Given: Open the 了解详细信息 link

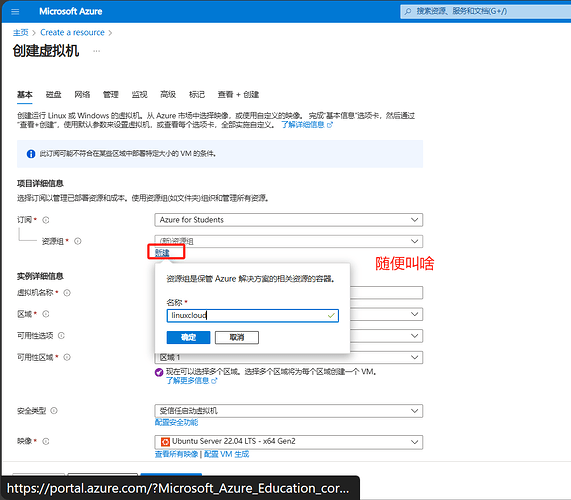Looking at the screenshot, I should 307,125.
